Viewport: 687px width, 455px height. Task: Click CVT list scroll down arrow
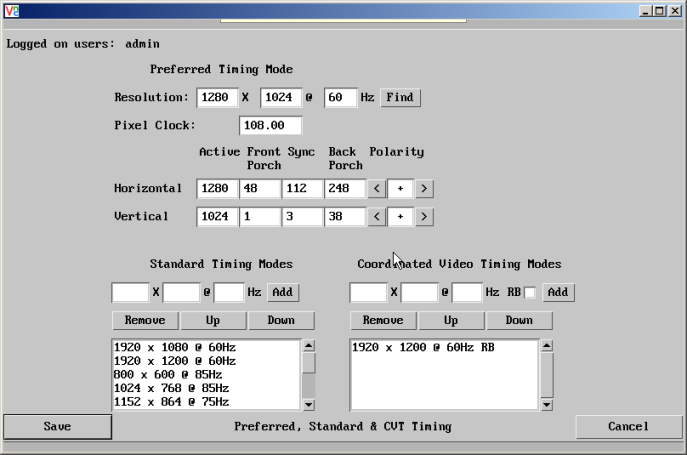pos(547,405)
